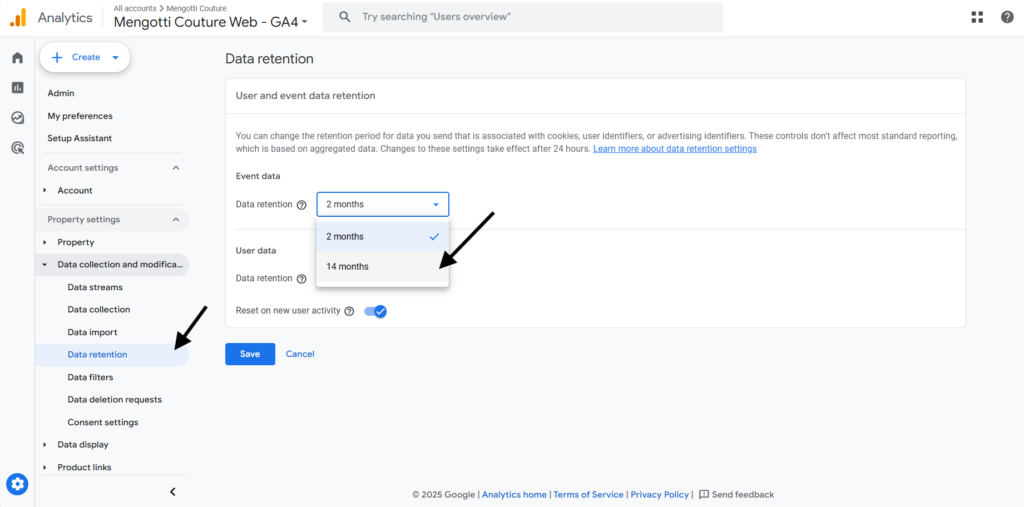1024x507 pixels.
Task: Click help icon next to Reset on new user activity
Action: coord(349,311)
